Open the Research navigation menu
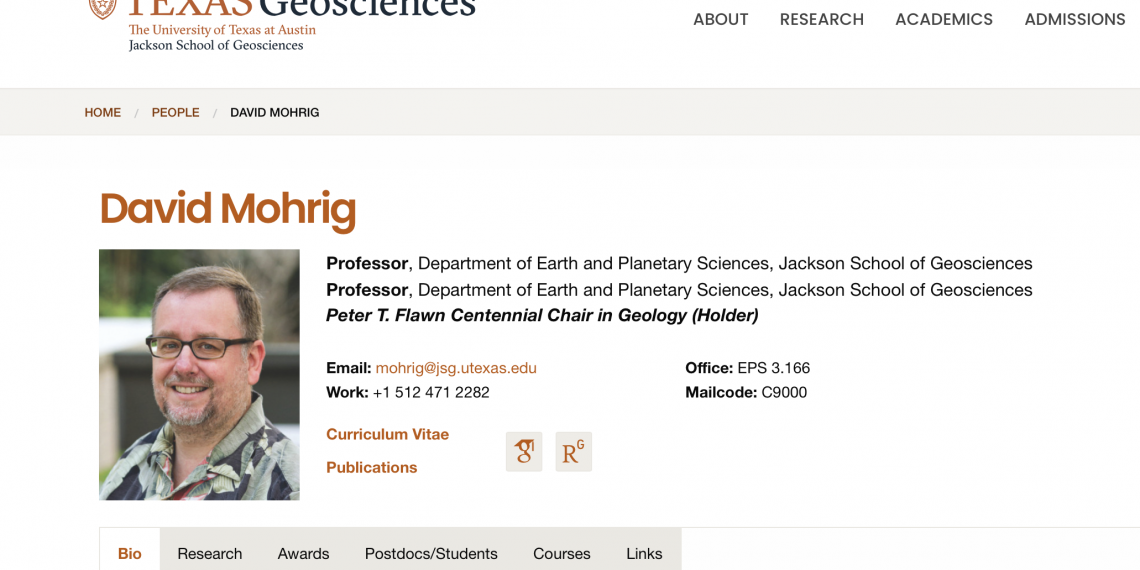Image resolution: width=1140 pixels, height=570 pixels. (x=822, y=20)
